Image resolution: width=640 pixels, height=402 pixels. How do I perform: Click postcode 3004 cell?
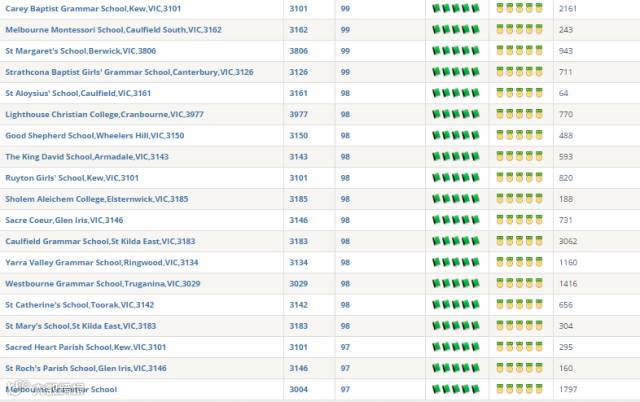coord(299,390)
